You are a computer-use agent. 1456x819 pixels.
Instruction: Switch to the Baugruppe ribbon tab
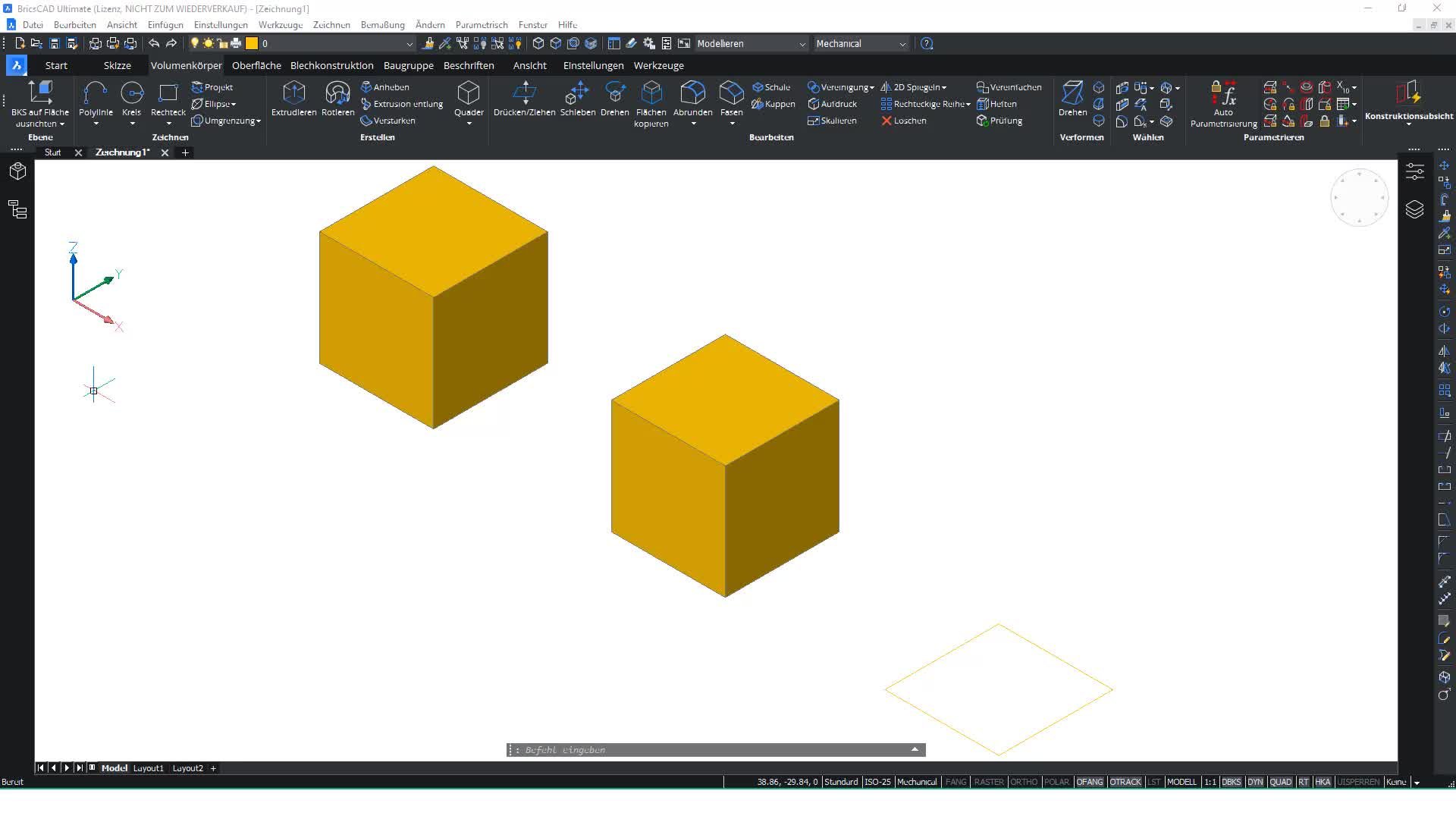click(x=408, y=65)
